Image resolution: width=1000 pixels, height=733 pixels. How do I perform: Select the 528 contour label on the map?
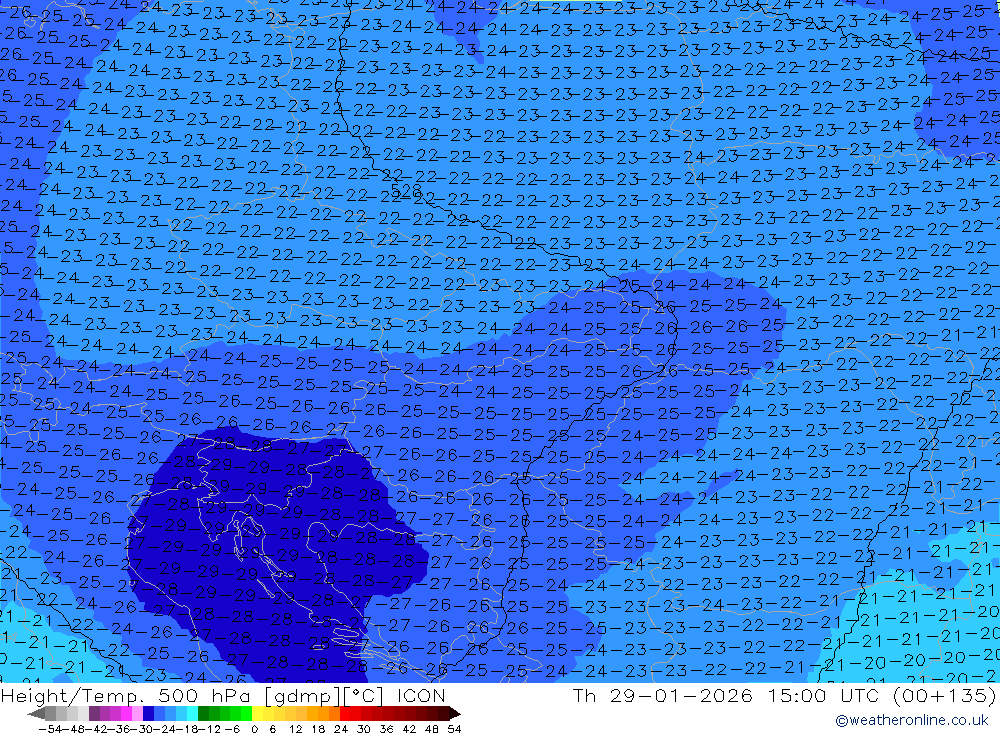(x=406, y=191)
